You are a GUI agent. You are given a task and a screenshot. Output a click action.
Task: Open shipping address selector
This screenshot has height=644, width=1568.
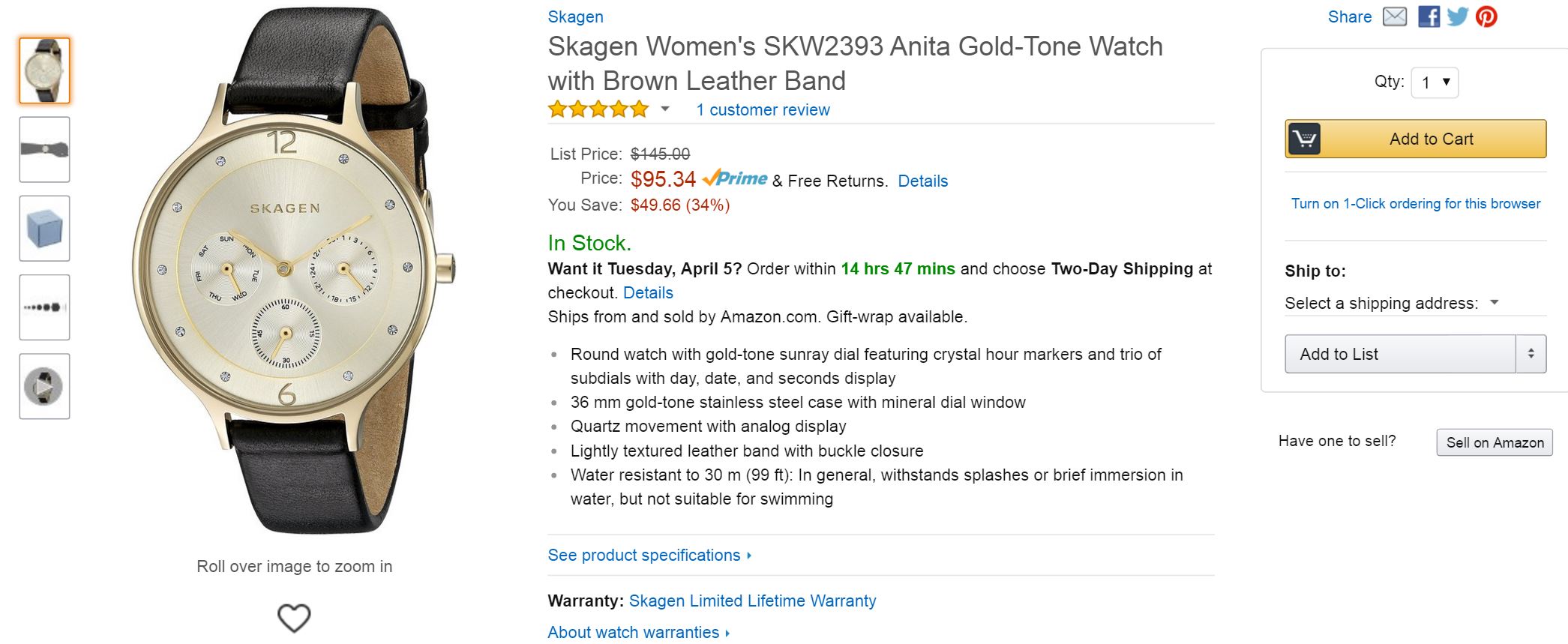1392,303
